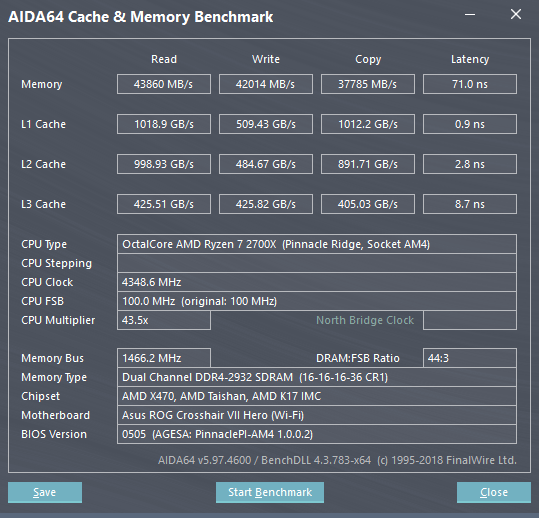Close window with X icon
The width and height of the screenshot is (539, 518).
[516, 14]
